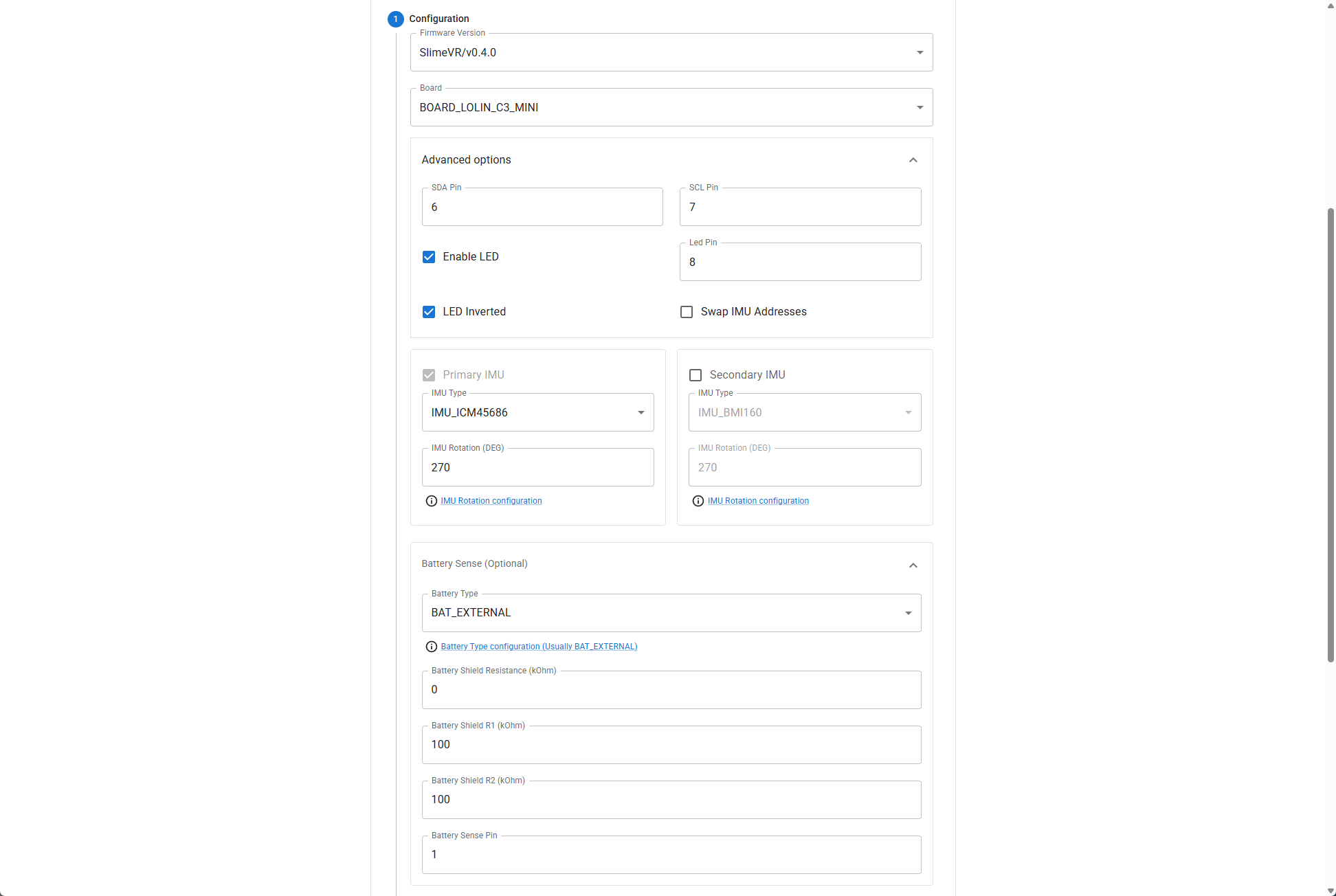Enable the Secondary IMU checkbox
The image size is (1336, 896).
click(695, 375)
